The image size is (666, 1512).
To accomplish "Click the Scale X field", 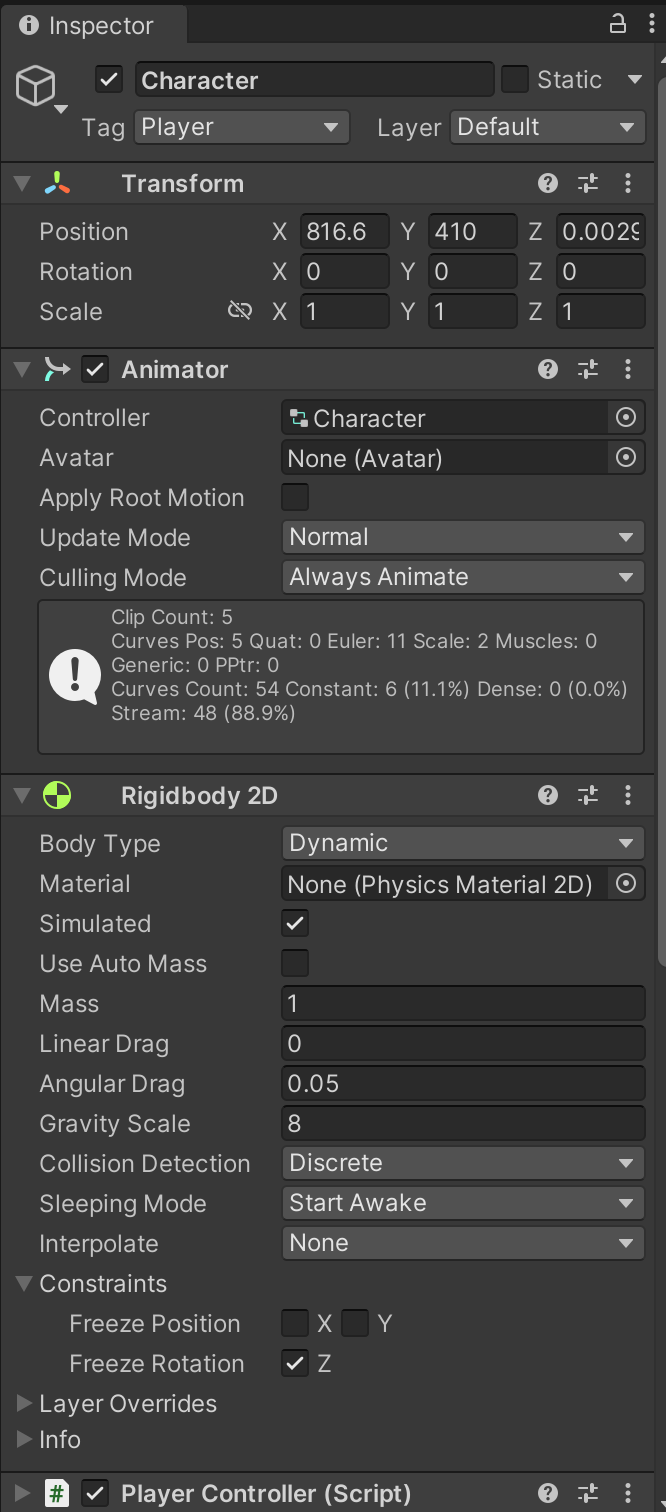I will [x=345, y=311].
